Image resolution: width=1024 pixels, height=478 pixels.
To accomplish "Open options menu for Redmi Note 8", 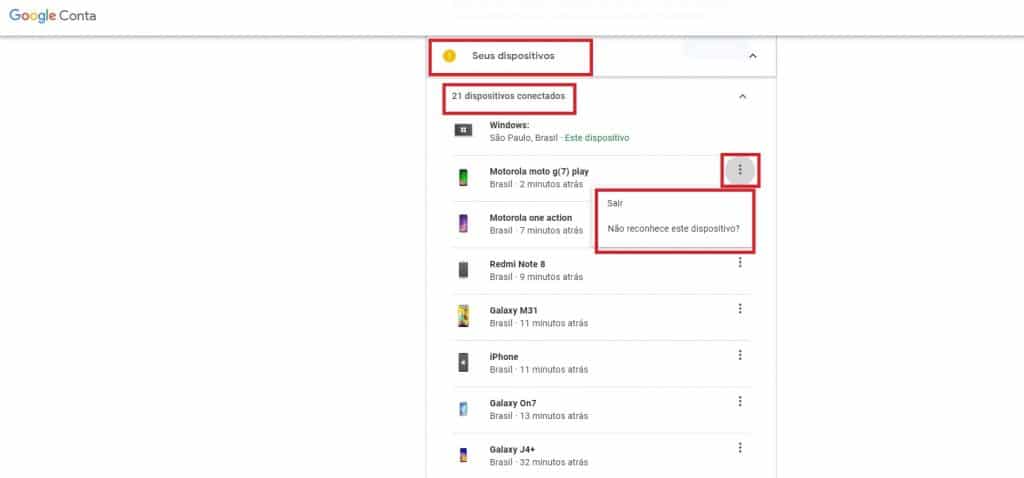I will coord(740,263).
